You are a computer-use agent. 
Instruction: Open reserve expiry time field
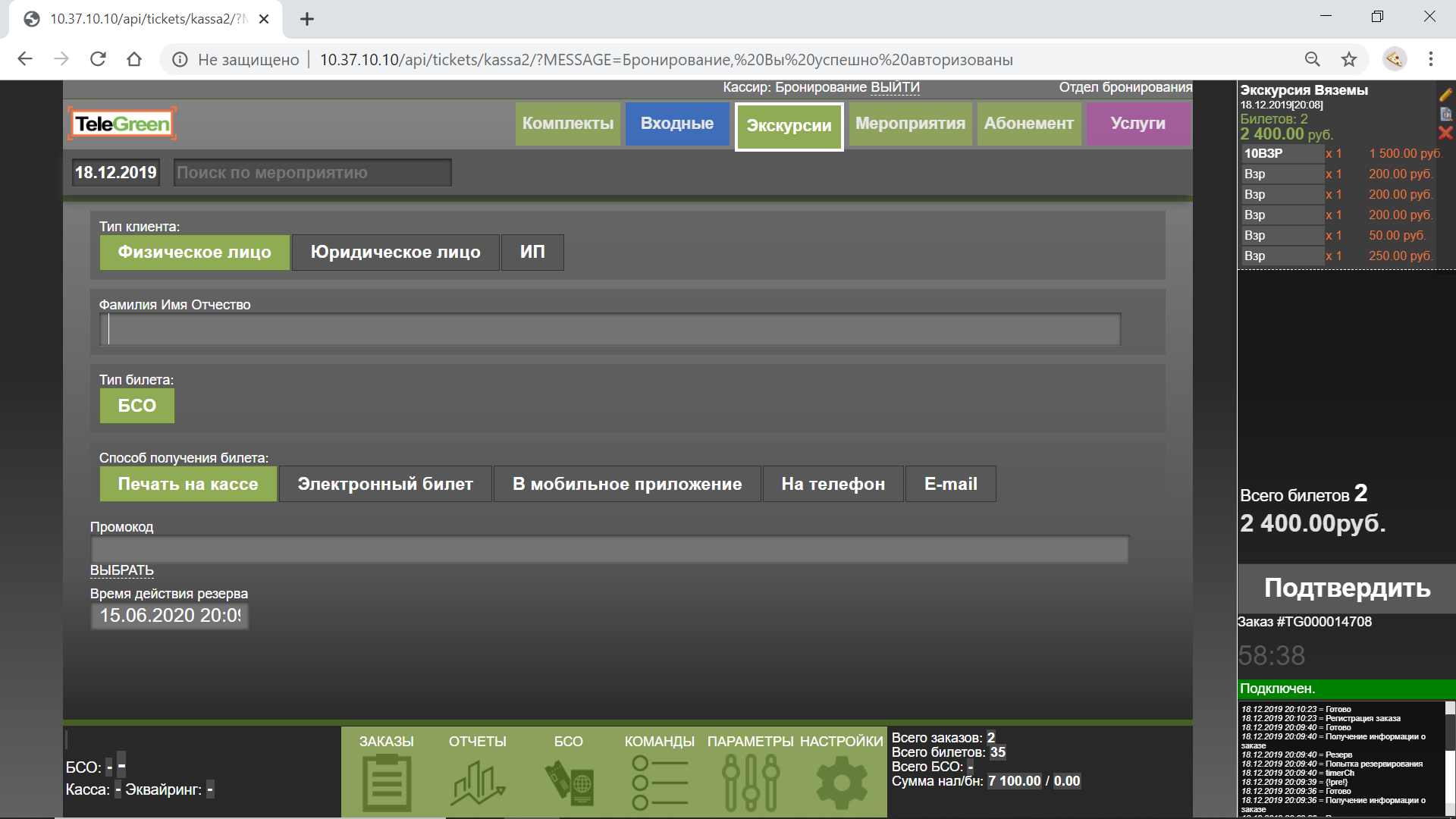[170, 616]
